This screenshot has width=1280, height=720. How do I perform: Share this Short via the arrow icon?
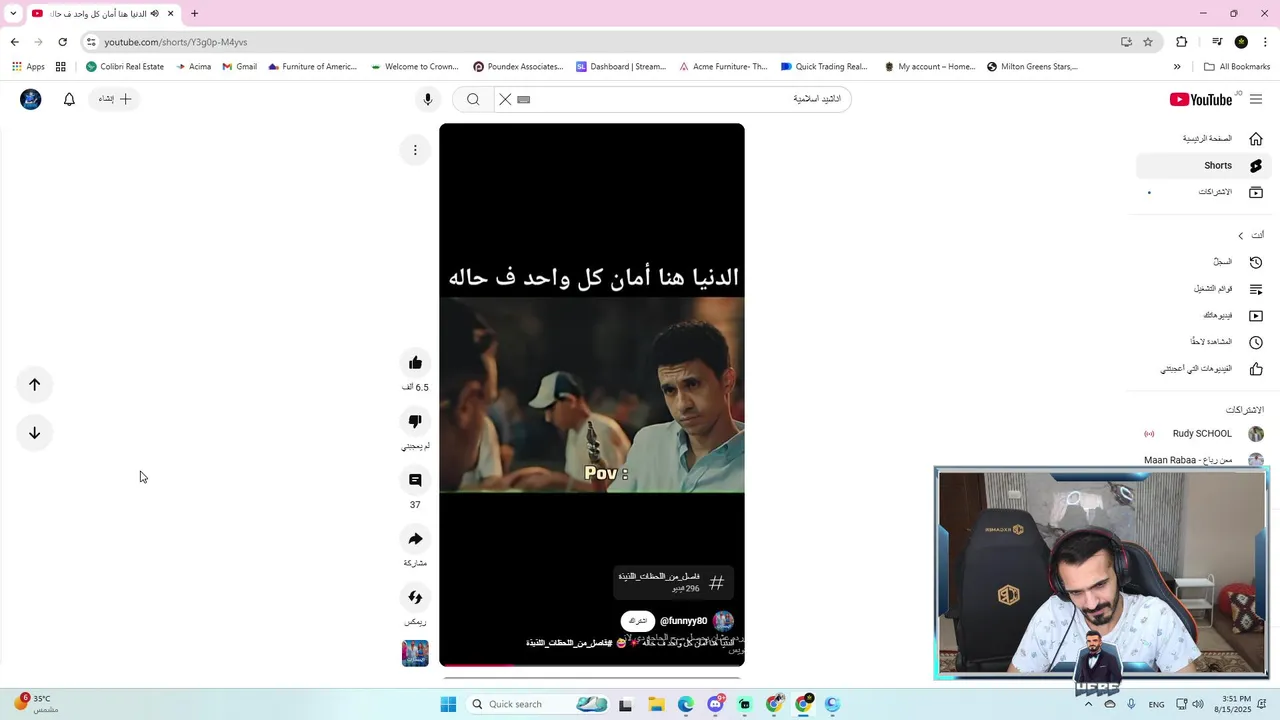[415, 540]
